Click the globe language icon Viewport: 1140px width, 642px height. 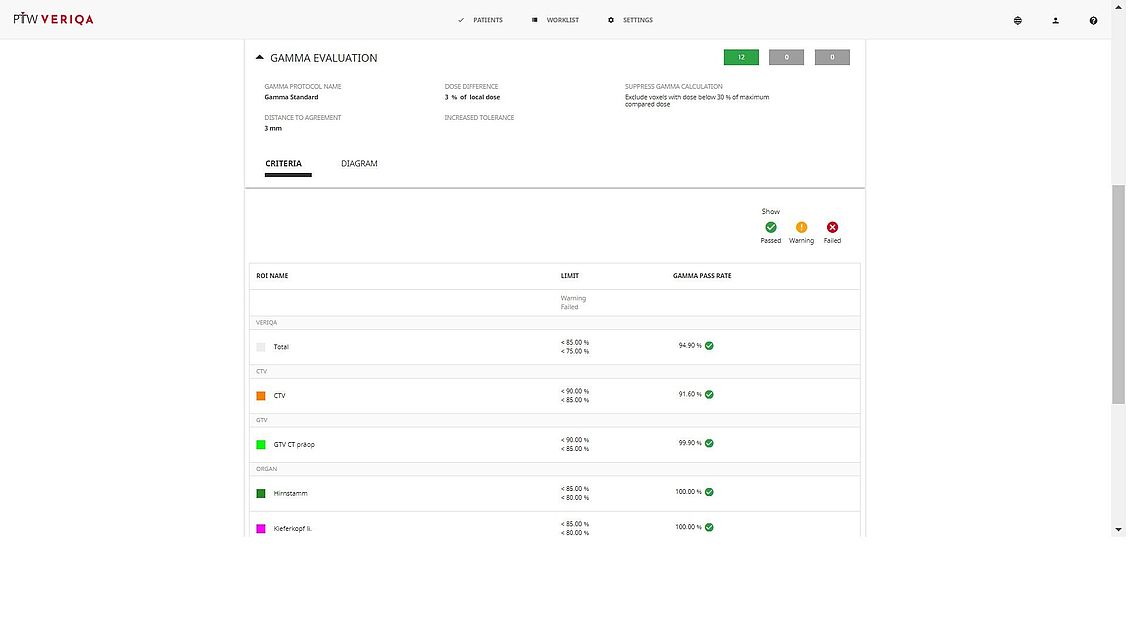click(1017, 20)
